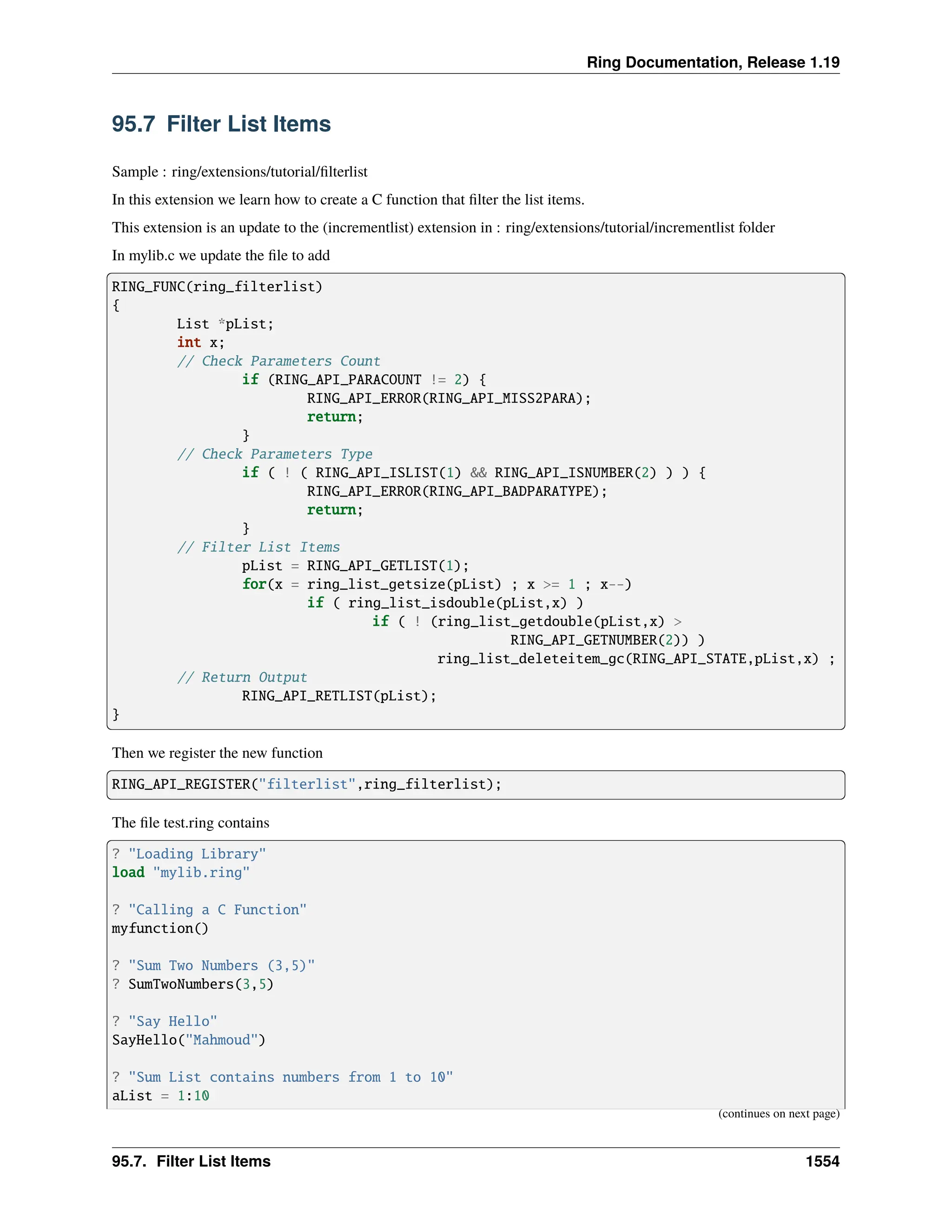Screen dimensions: 952x1232
Task: Click the footer '95.7. Filter List Items'
Action: coord(191,1161)
